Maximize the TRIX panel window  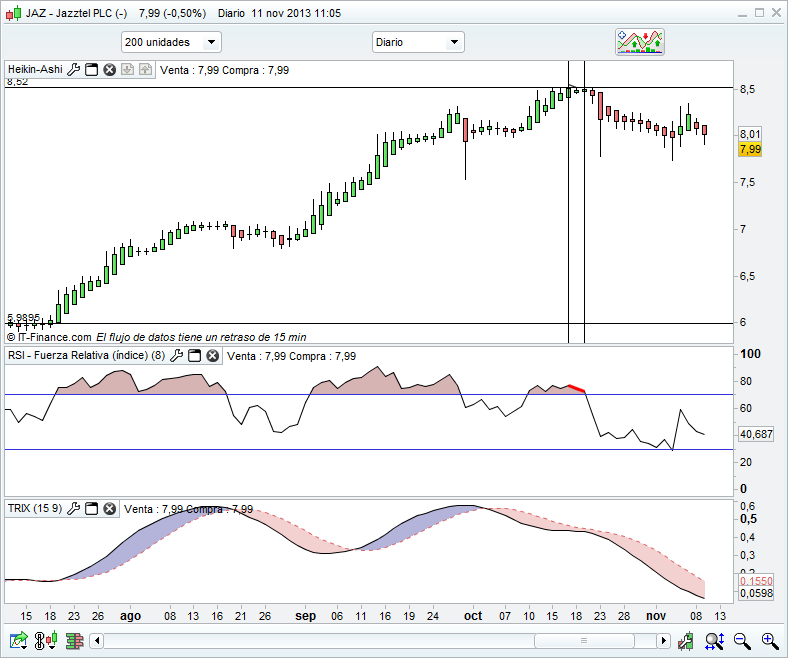[91, 508]
